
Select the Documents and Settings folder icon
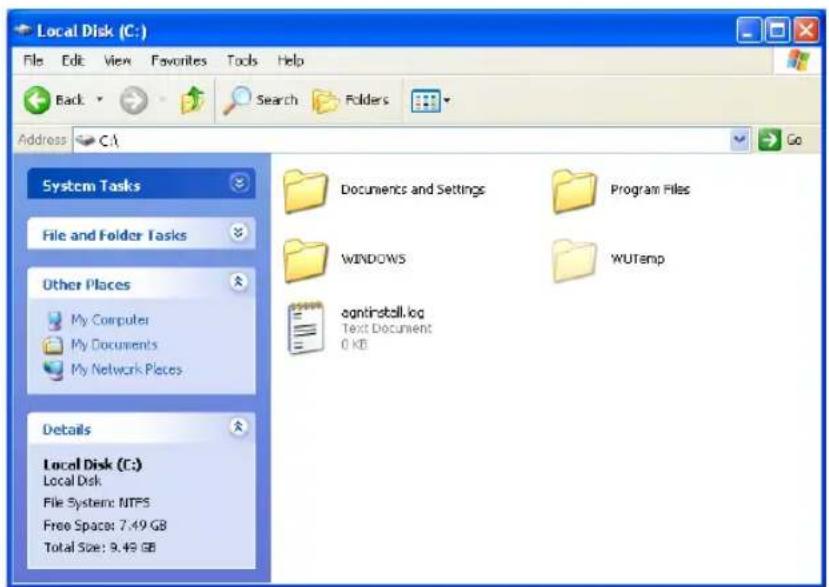coord(305,191)
